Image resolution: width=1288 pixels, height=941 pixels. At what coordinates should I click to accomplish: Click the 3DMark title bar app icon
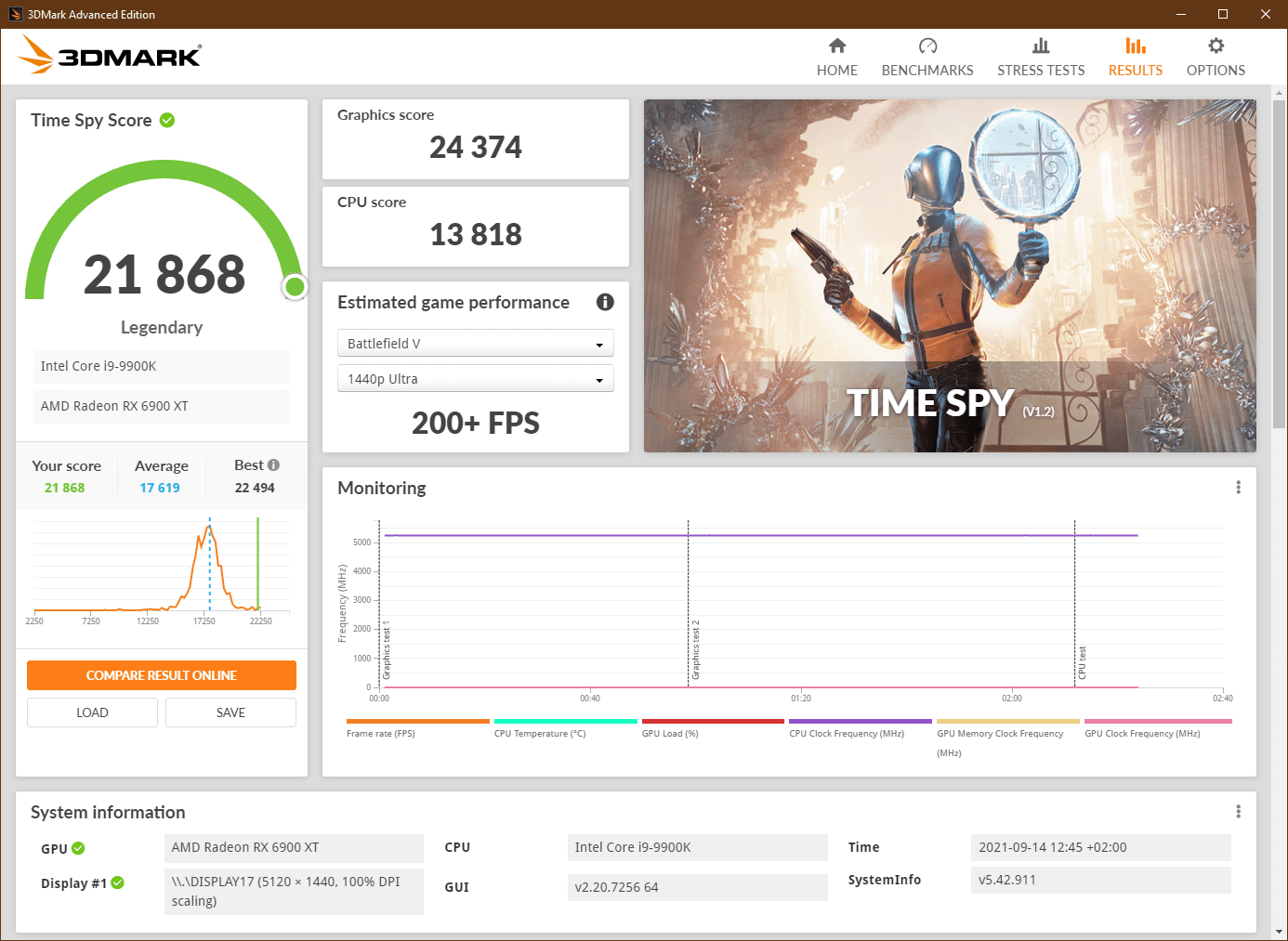click(x=15, y=14)
